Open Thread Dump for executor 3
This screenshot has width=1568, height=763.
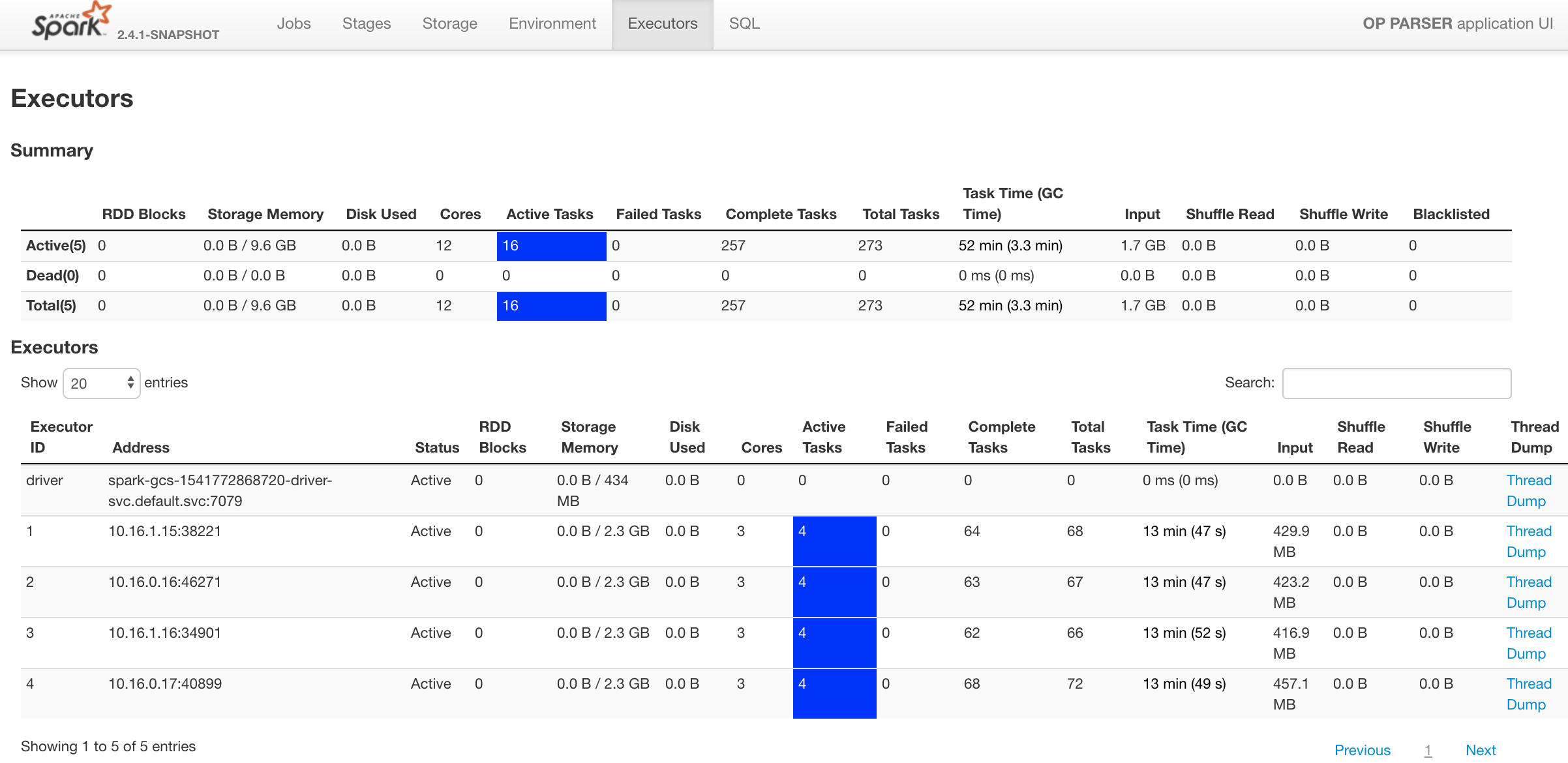(x=1529, y=643)
